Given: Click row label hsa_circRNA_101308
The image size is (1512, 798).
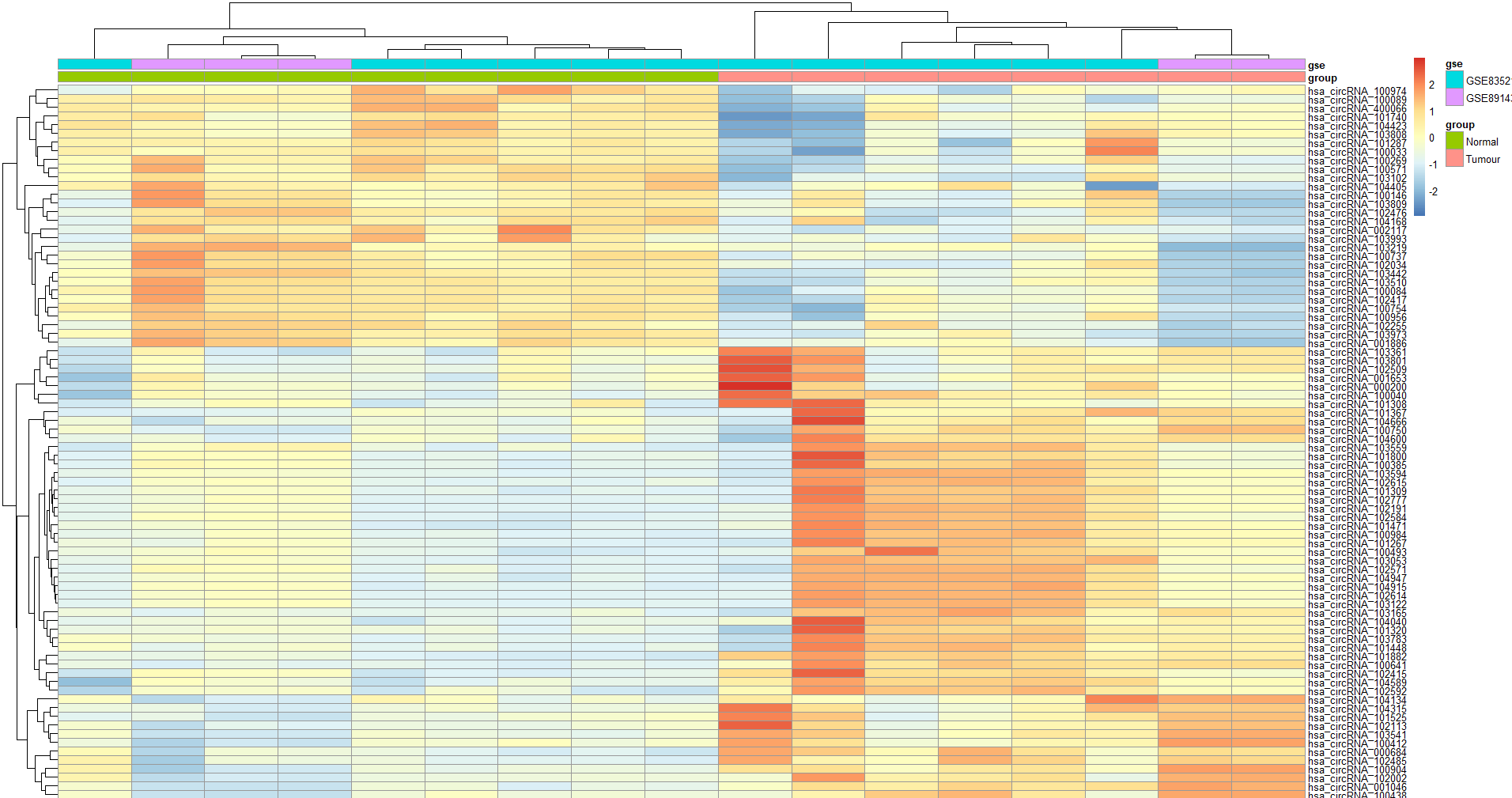Looking at the screenshot, I should 1357,405.
